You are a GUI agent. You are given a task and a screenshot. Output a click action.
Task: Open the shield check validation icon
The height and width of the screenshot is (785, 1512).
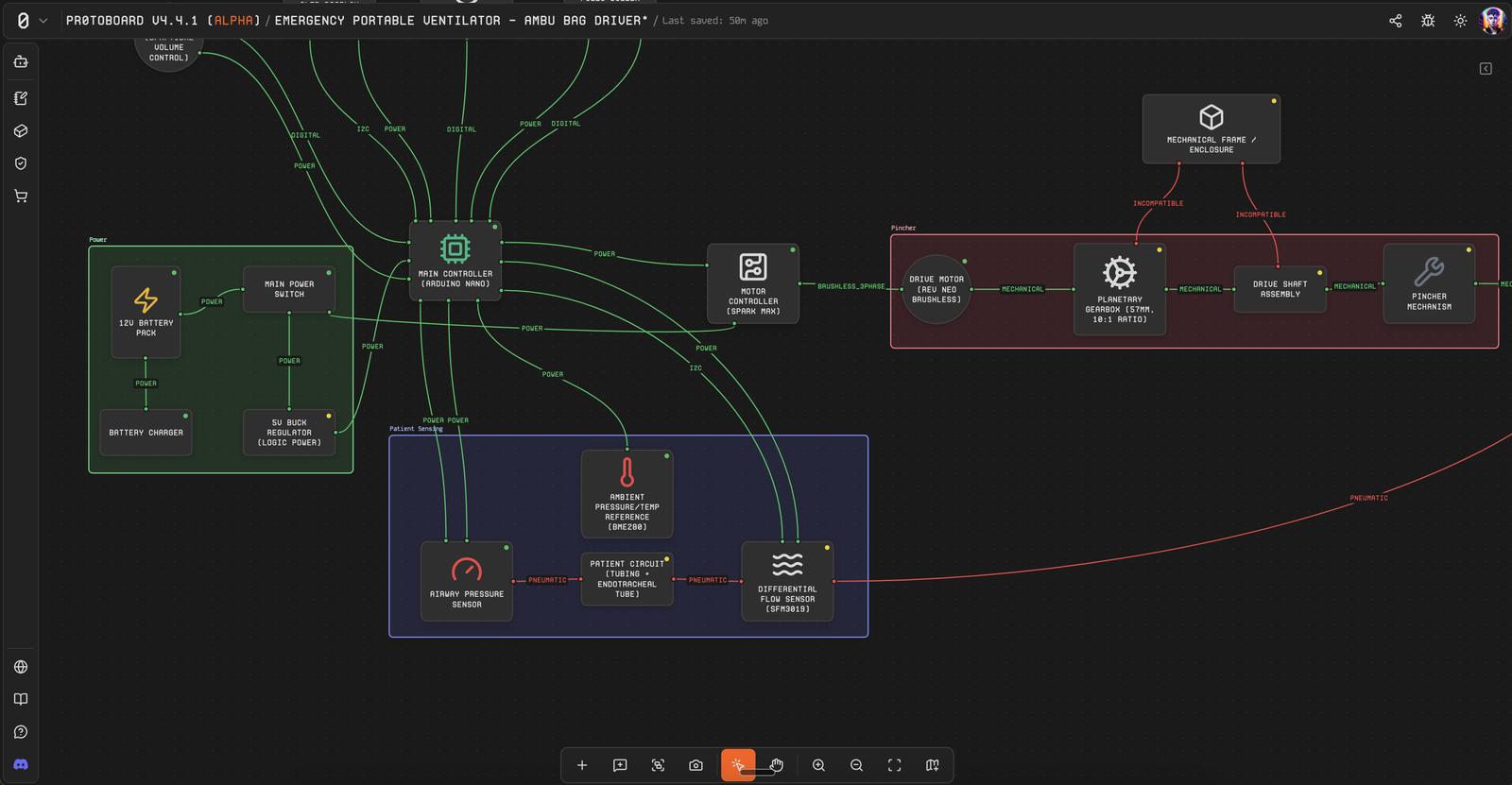pyautogui.click(x=21, y=163)
